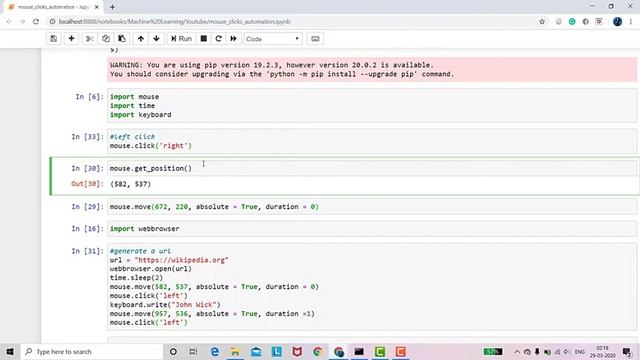Cut selected cells with the scissors icon
The image size is (640, 360).
(89, 39)
